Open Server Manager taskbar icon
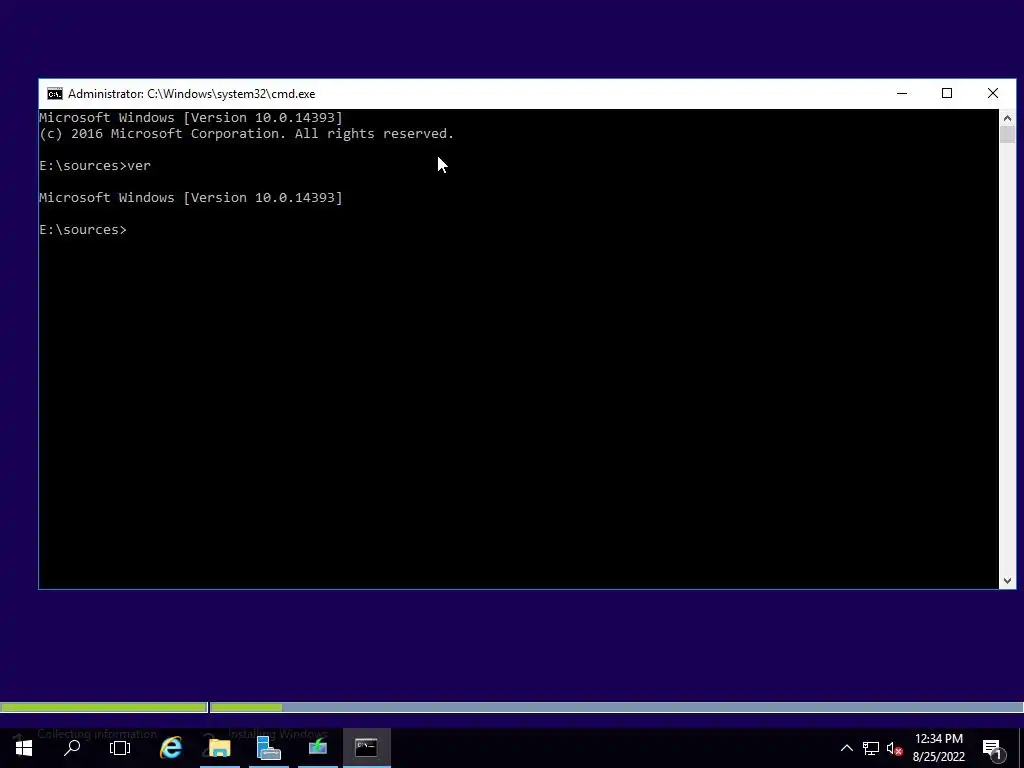The image size is (1024, 768). 269,748
